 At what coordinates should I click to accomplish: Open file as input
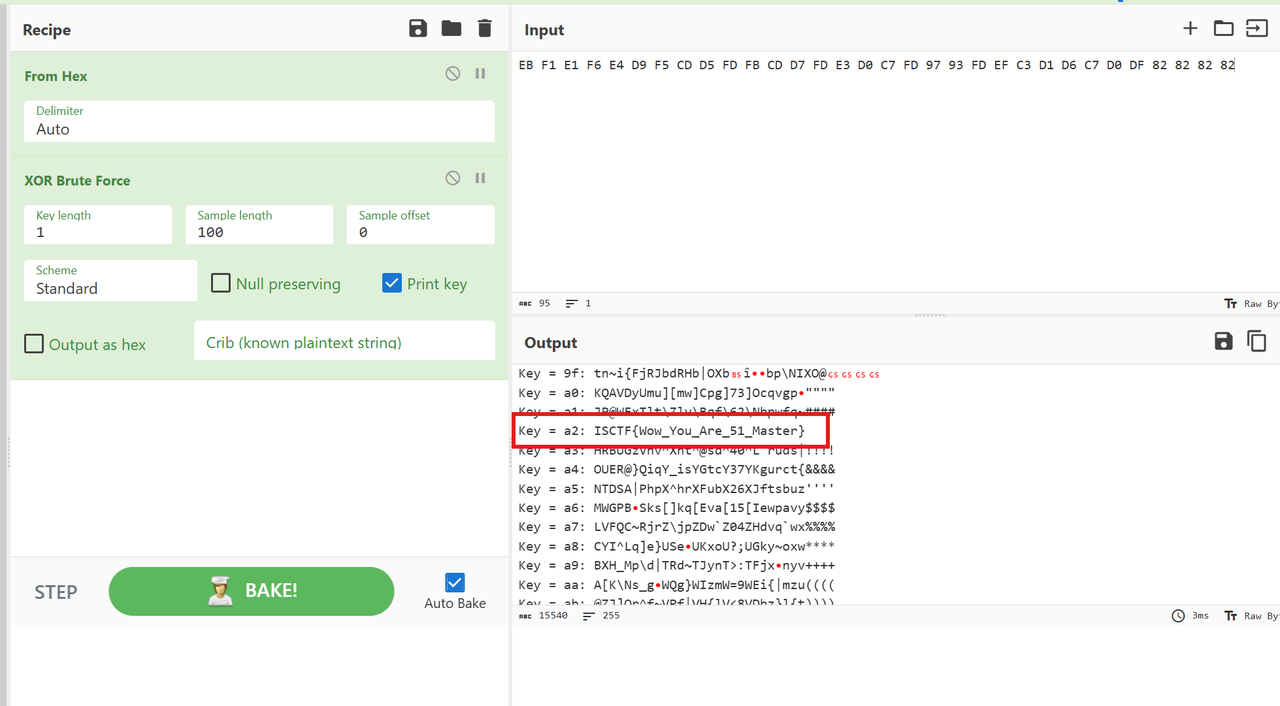[1256, 29]
